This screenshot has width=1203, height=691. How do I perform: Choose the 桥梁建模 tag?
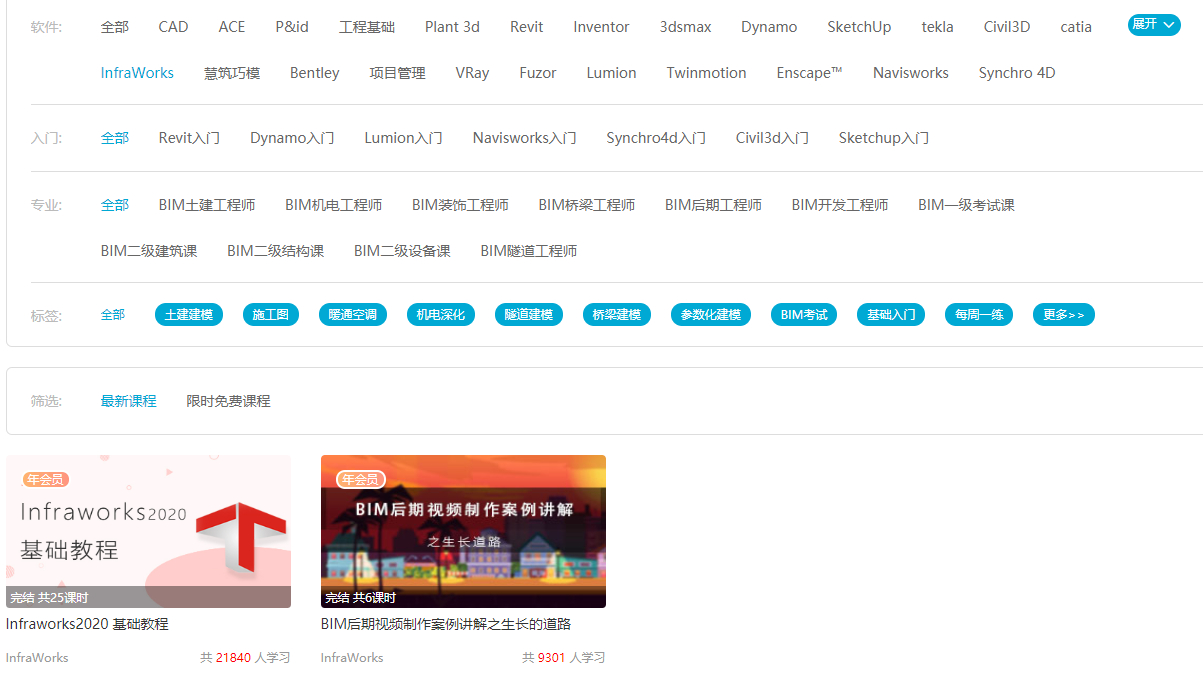[x=617, y=315]
